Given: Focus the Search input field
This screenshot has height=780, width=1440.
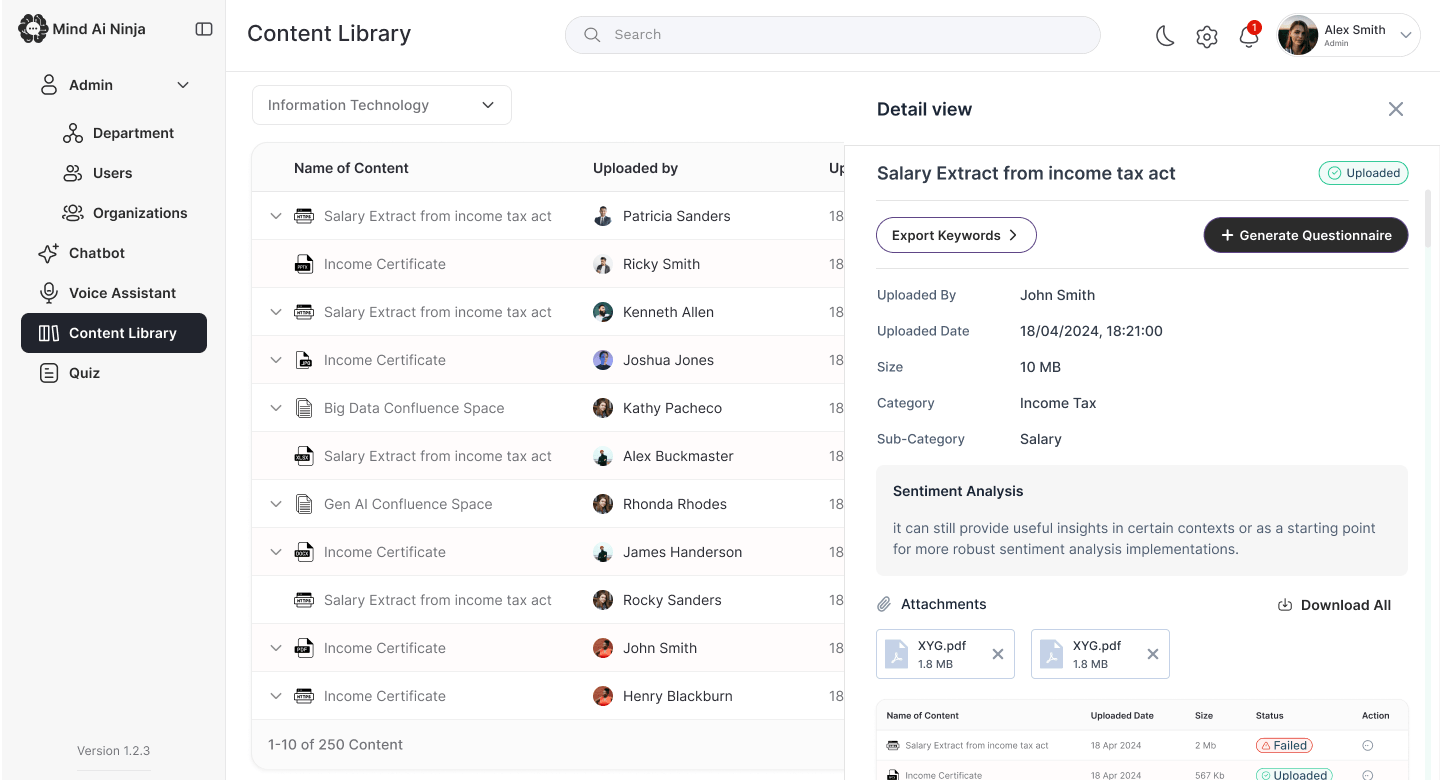Looking at the screenshot, I should pos(833,35).
